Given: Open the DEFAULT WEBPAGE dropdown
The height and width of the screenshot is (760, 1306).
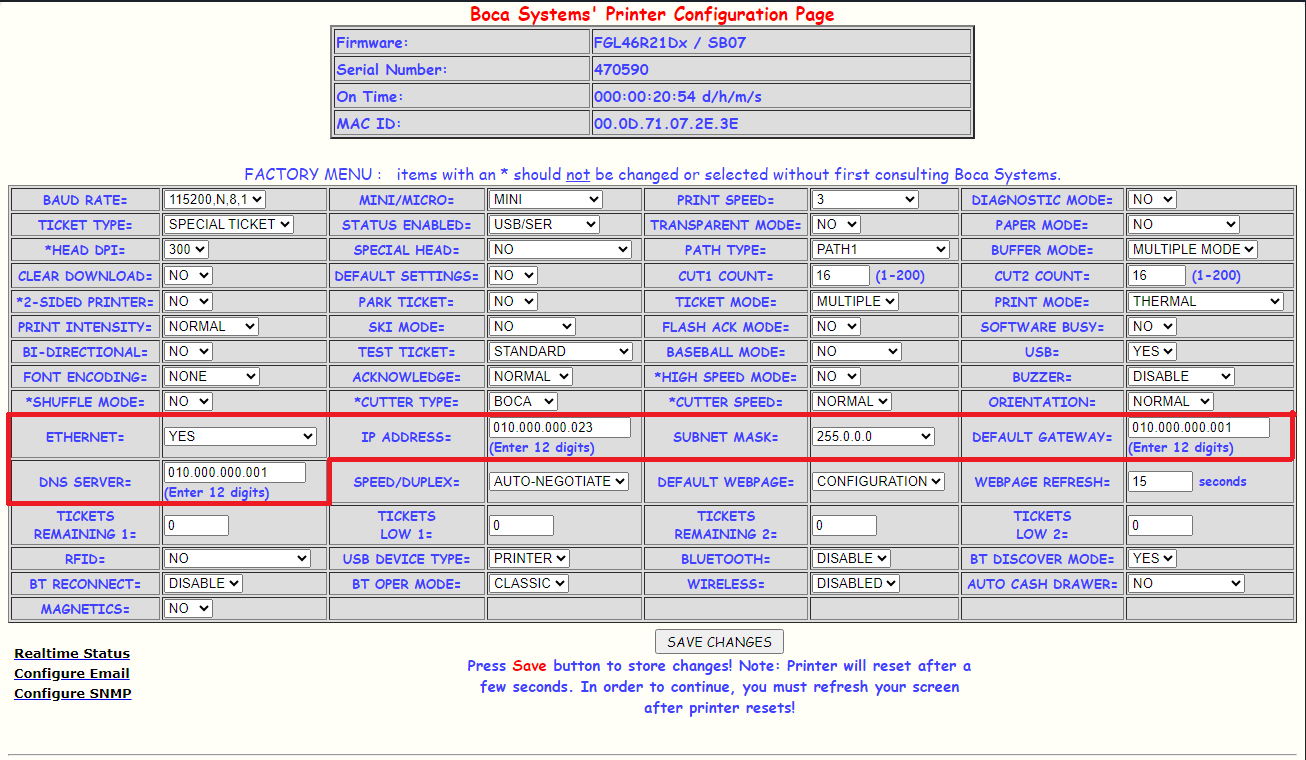Looking at the screenshot, I should tap(878, 481).
